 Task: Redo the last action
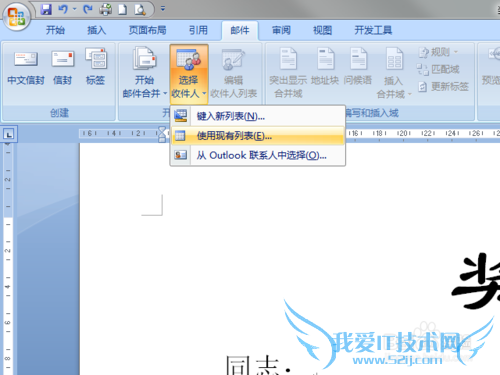click(88, 9)
